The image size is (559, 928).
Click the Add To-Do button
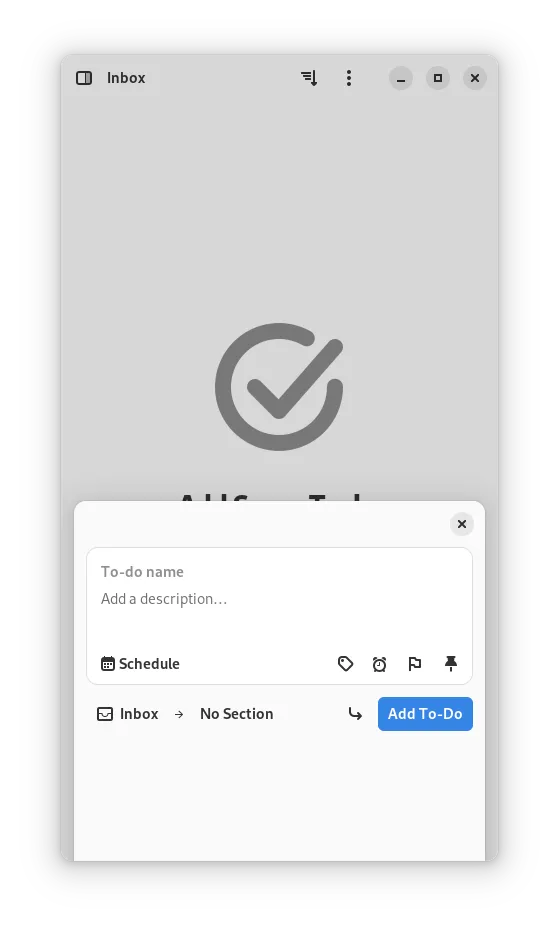425,714
